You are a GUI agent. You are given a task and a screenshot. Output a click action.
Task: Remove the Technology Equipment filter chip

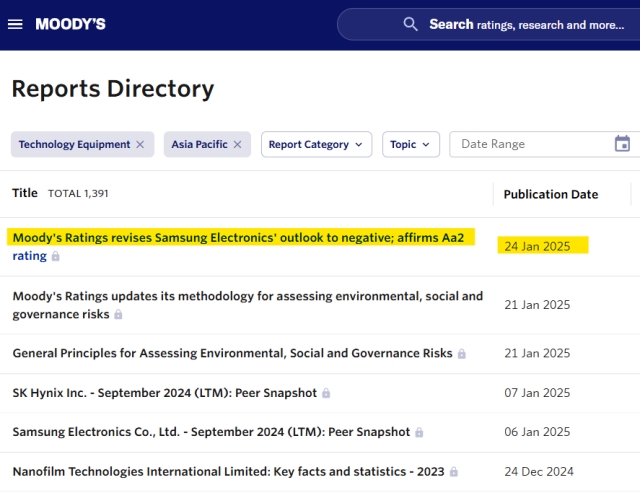pyautogui.click(x=140, y=145)
